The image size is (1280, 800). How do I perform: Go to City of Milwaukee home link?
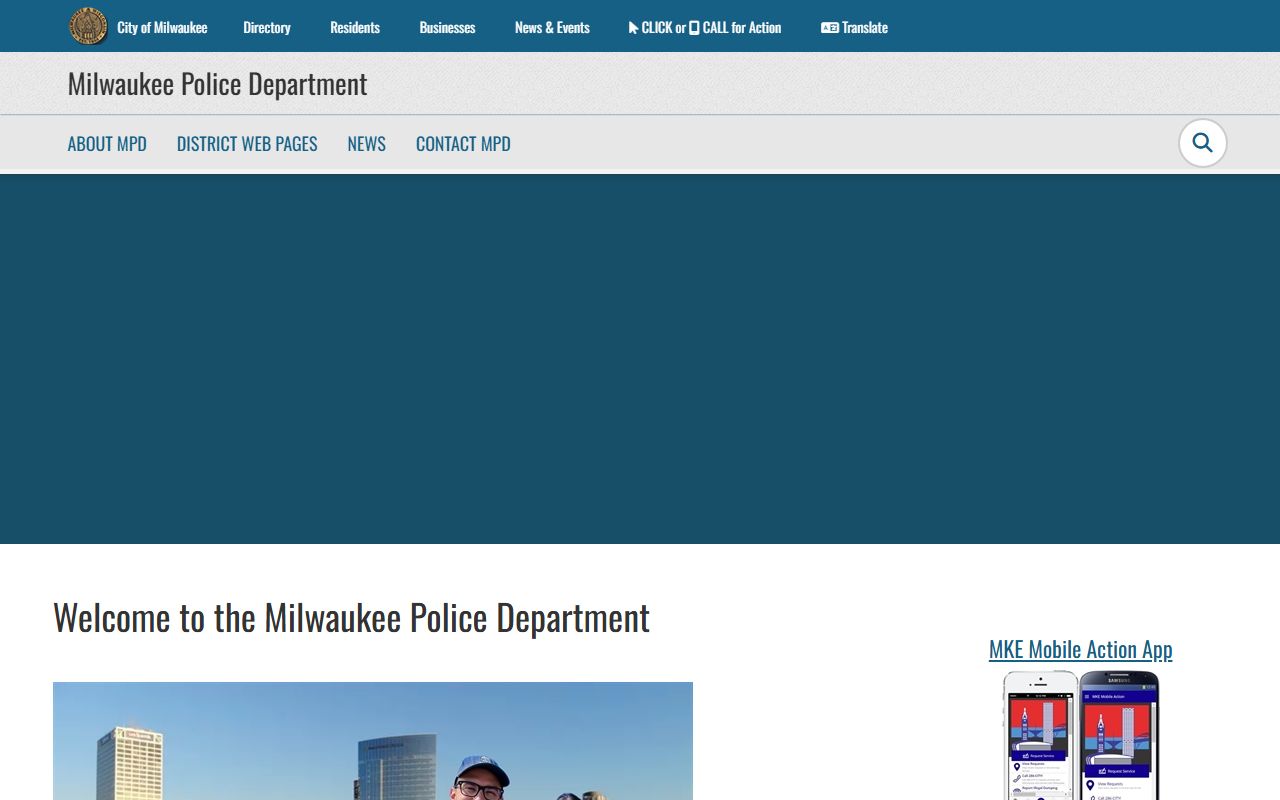pos(162,27)
